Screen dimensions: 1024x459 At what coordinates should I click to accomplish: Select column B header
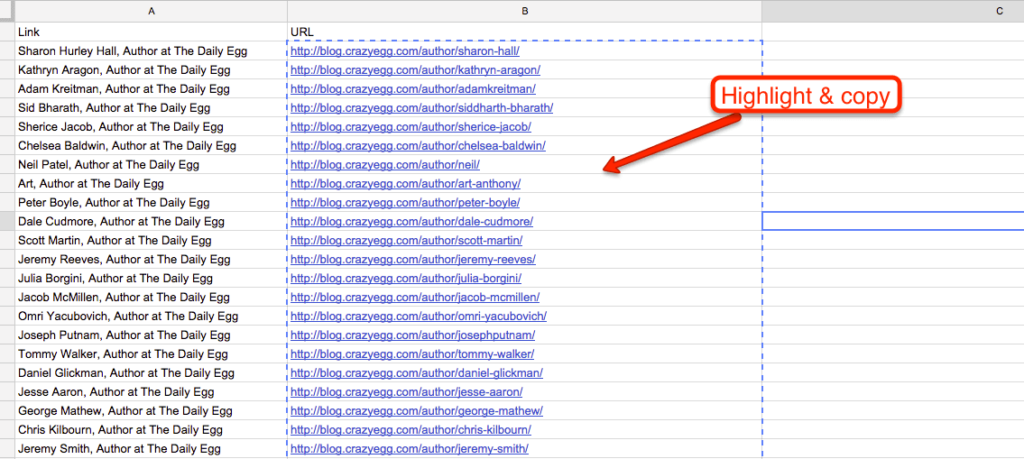coord(524,11)
